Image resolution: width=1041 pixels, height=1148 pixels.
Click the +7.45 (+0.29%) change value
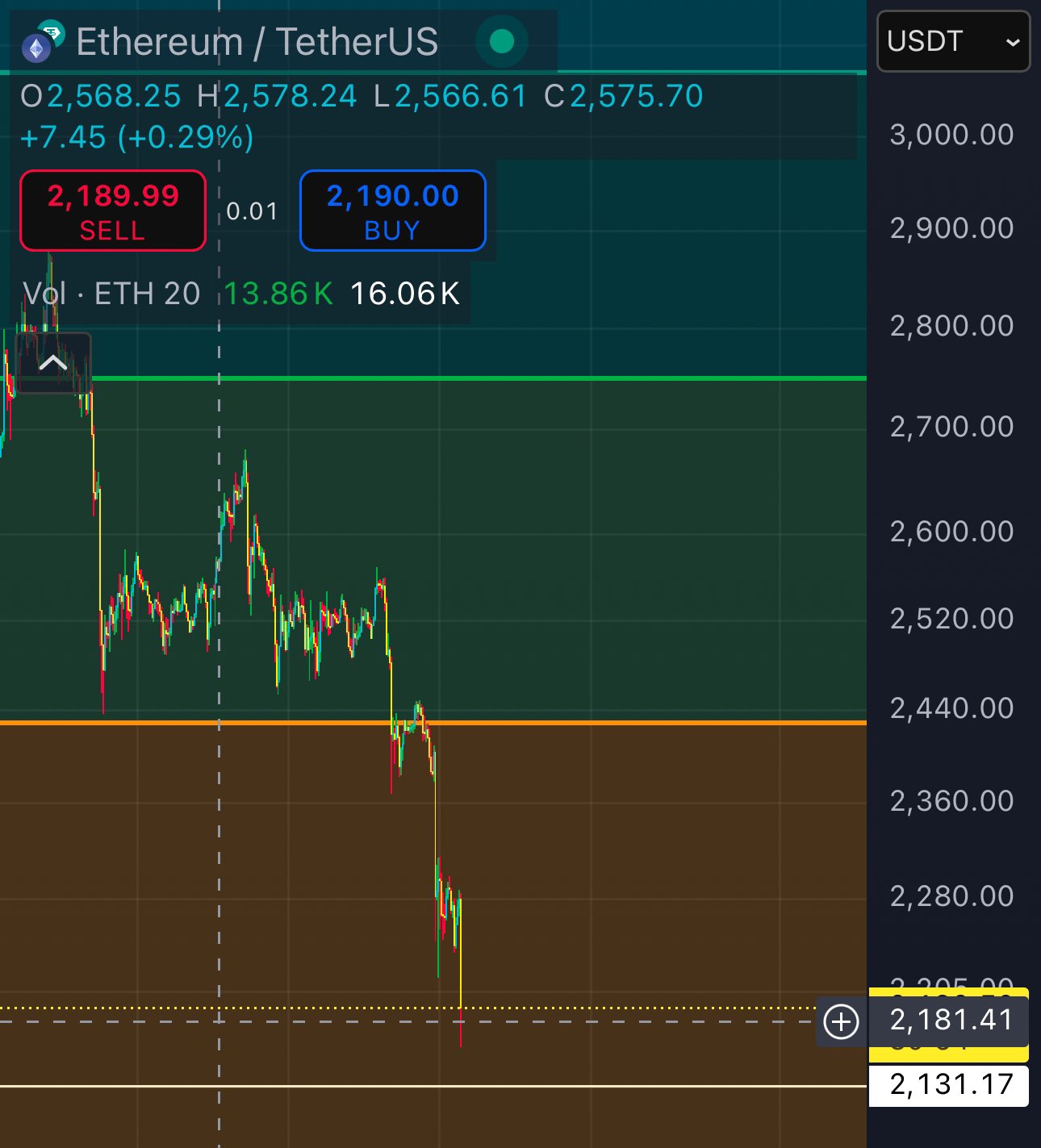[137, 138]
